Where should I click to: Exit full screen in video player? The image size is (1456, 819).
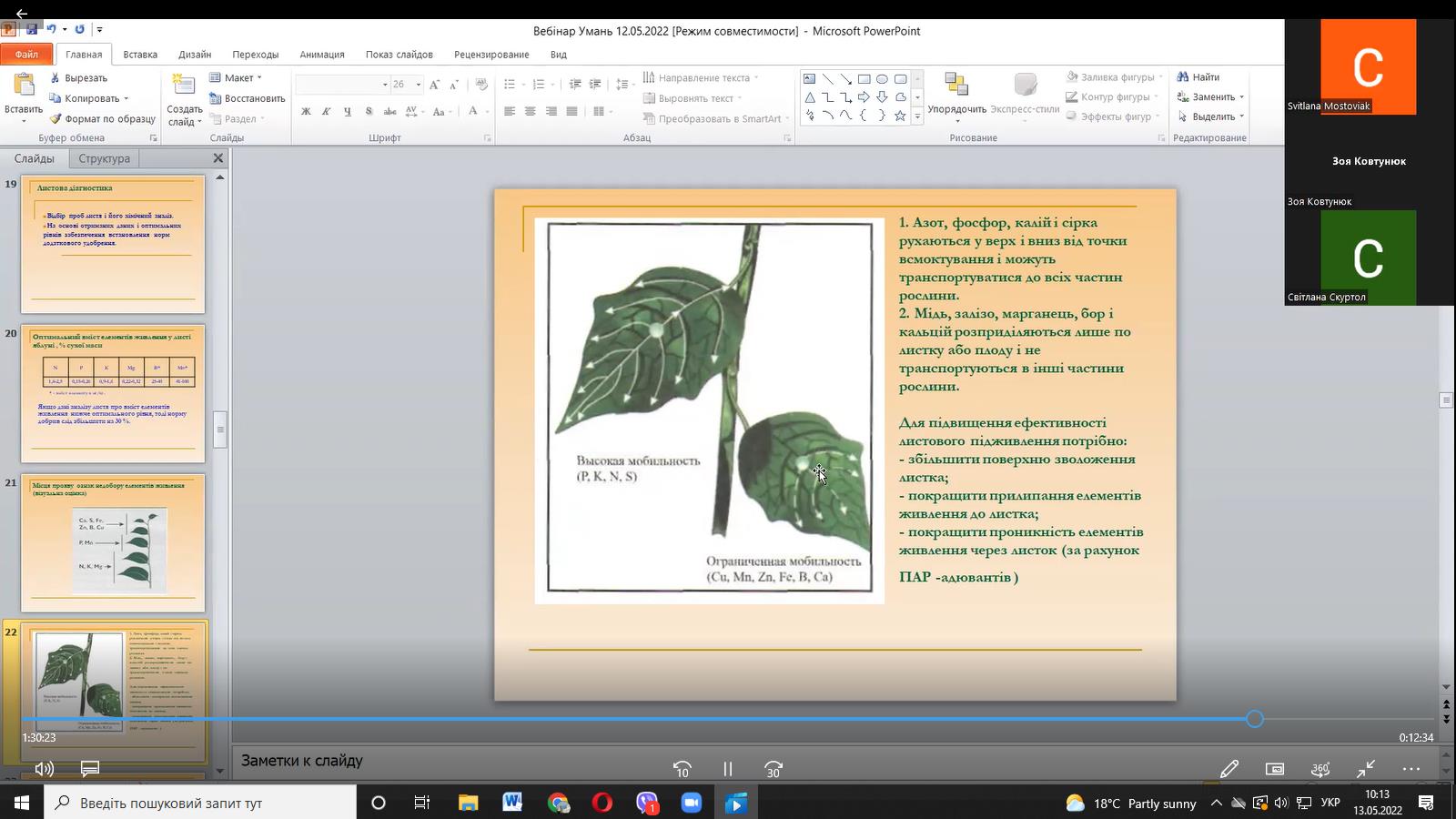(x=1365, y=769)
